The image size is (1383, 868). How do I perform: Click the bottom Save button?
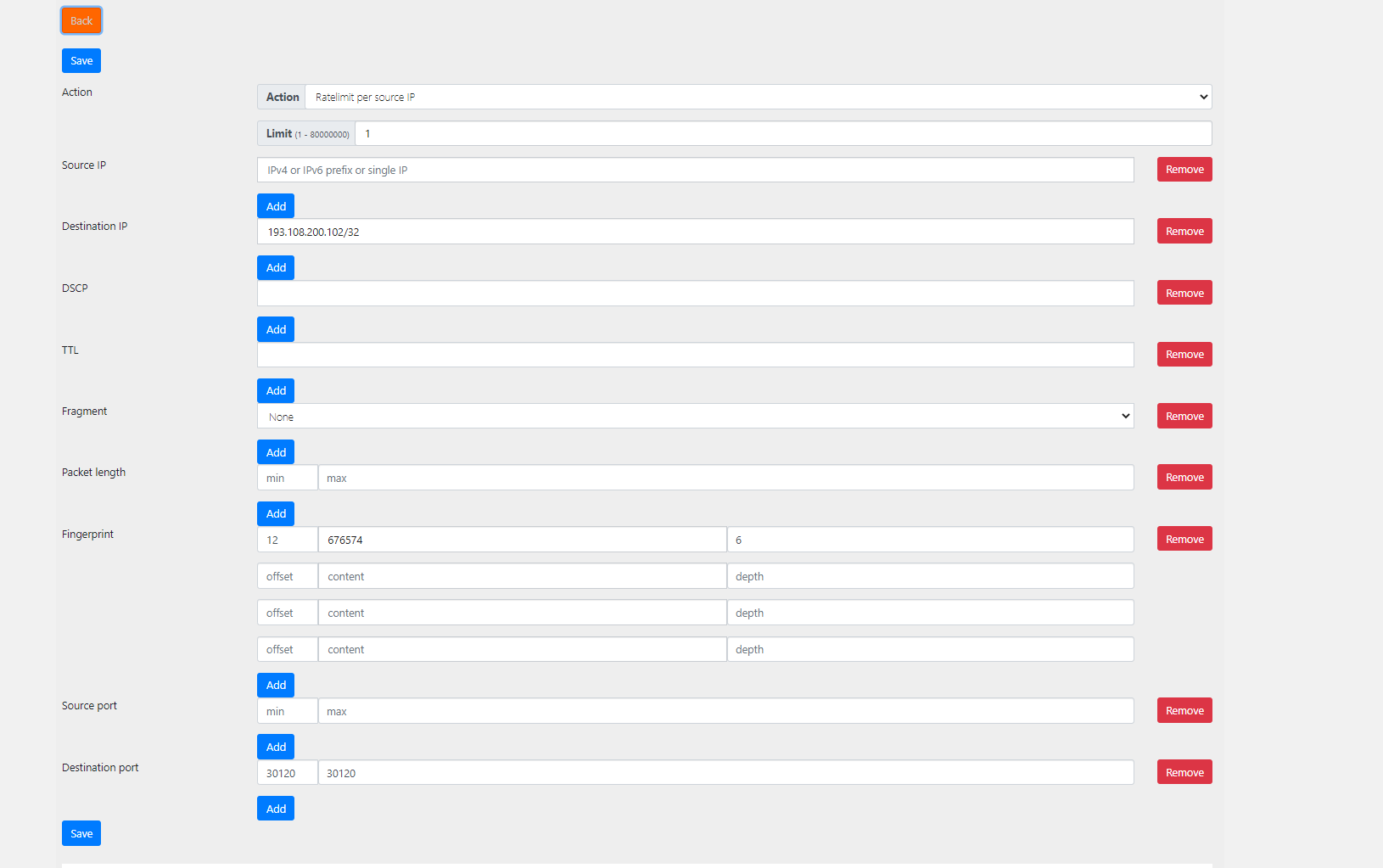coord(81,833)
